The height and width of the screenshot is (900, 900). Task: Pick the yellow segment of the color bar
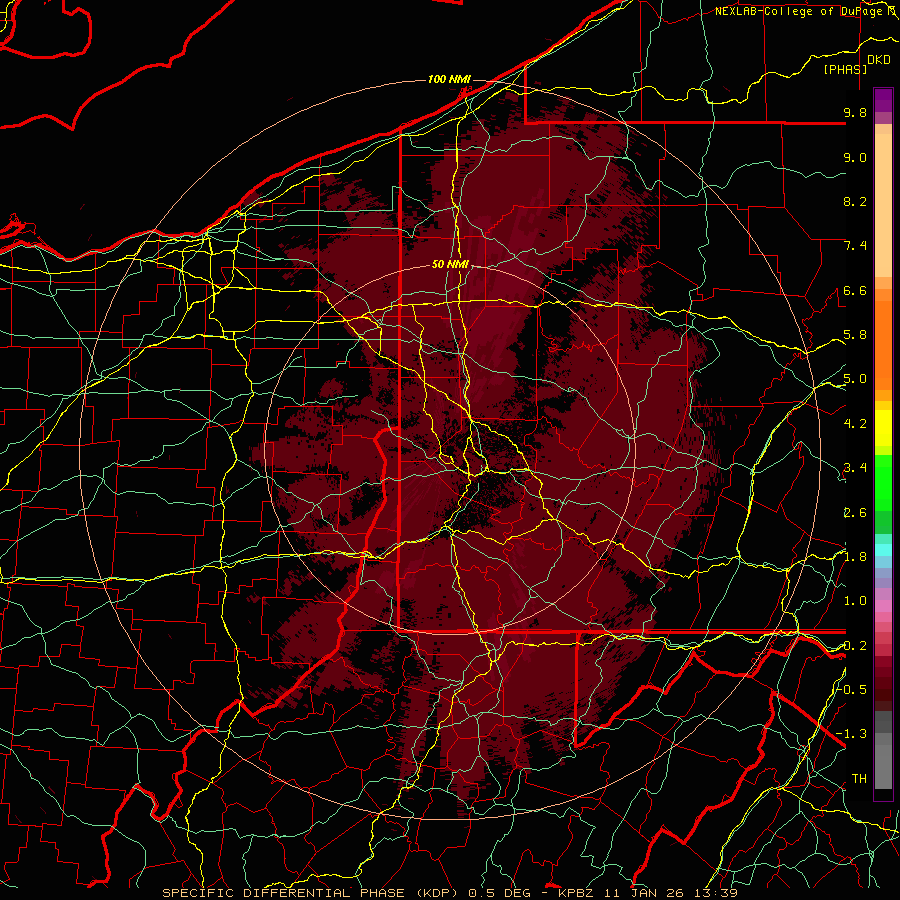(883, 428)
